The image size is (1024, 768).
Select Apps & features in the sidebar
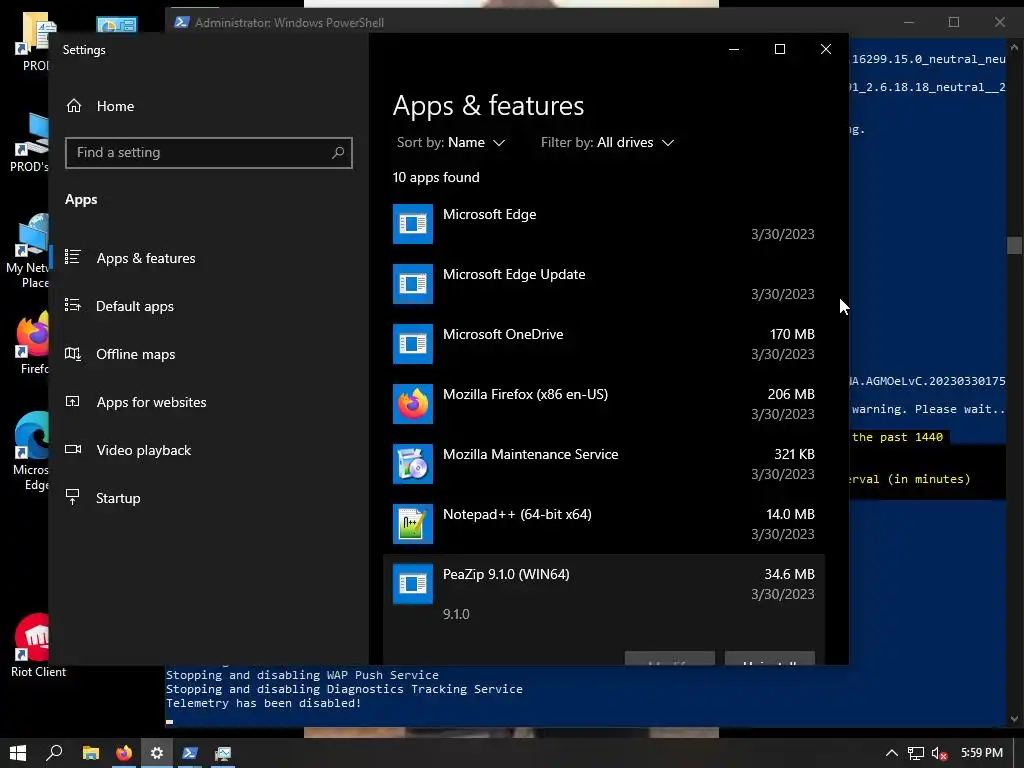146,258
